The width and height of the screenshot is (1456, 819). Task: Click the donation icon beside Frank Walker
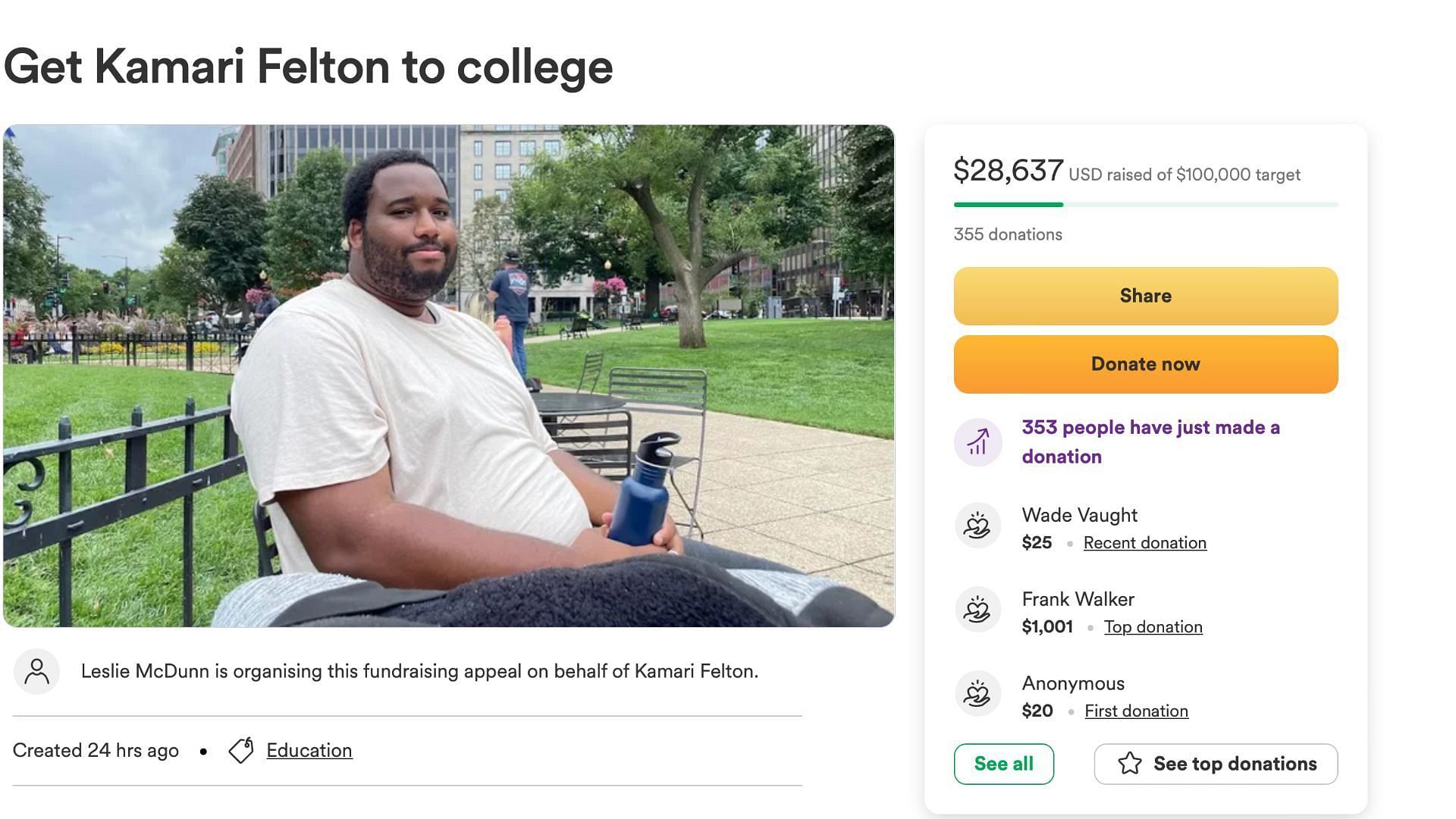tap(977, 610)
